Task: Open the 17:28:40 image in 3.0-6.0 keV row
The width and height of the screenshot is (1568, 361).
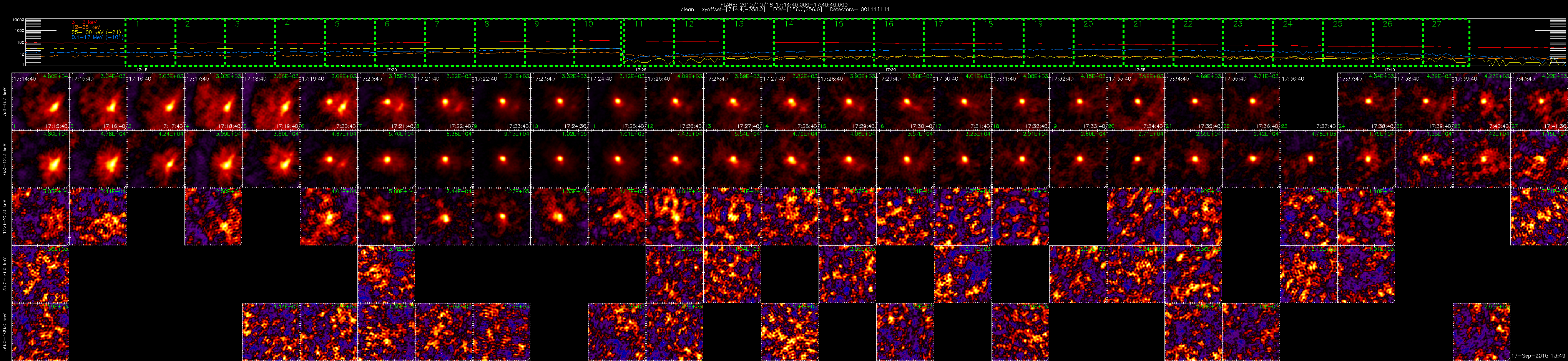Action: (847, 102)
